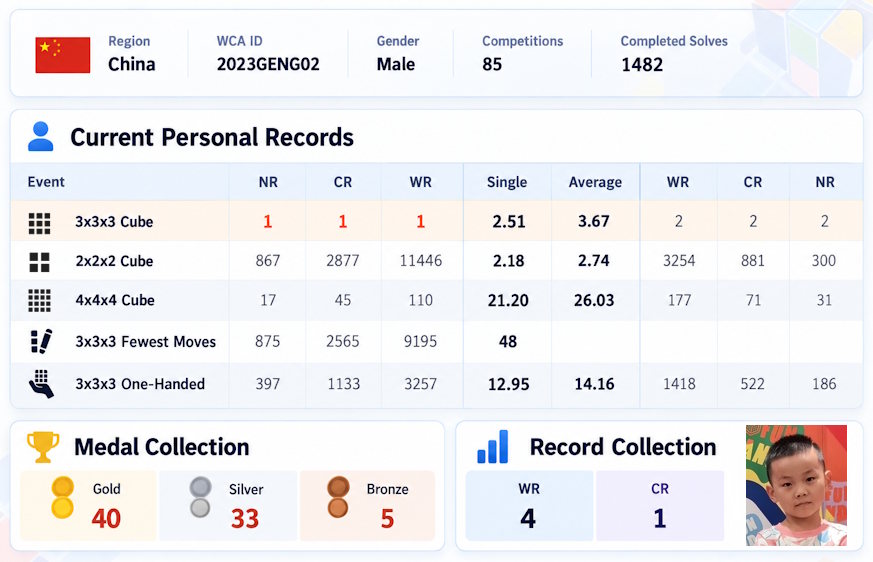873x562 pixels.
Task: Click the silver medal coins icon
Action: pyautogui.click(x=200, y=497)
